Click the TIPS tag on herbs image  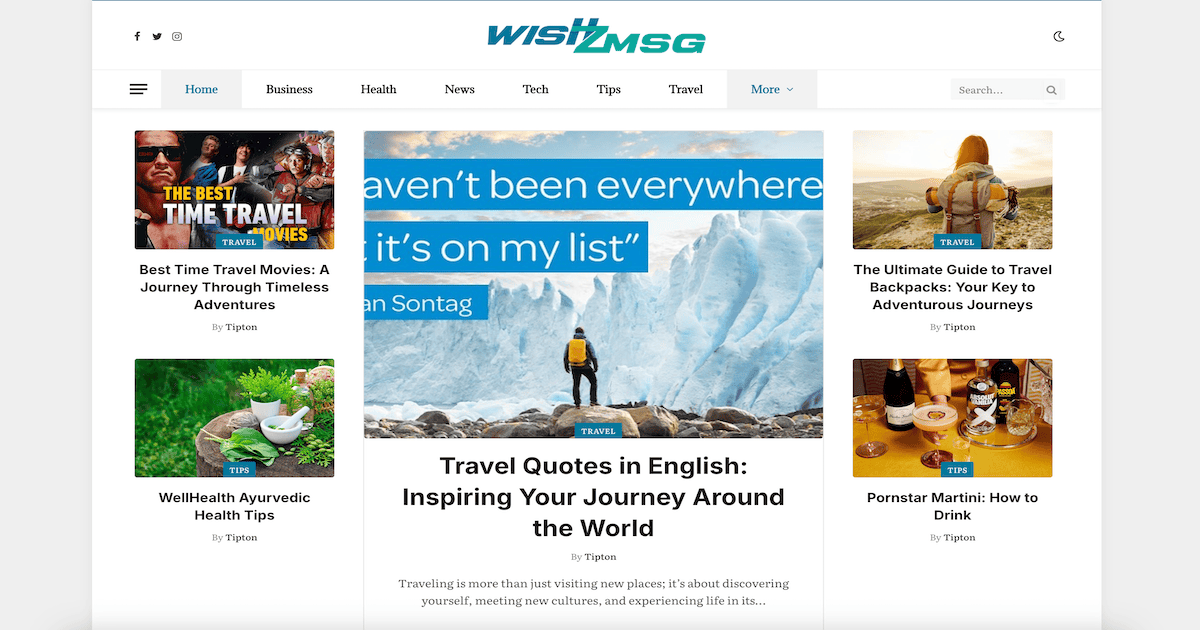pos(239,470)
